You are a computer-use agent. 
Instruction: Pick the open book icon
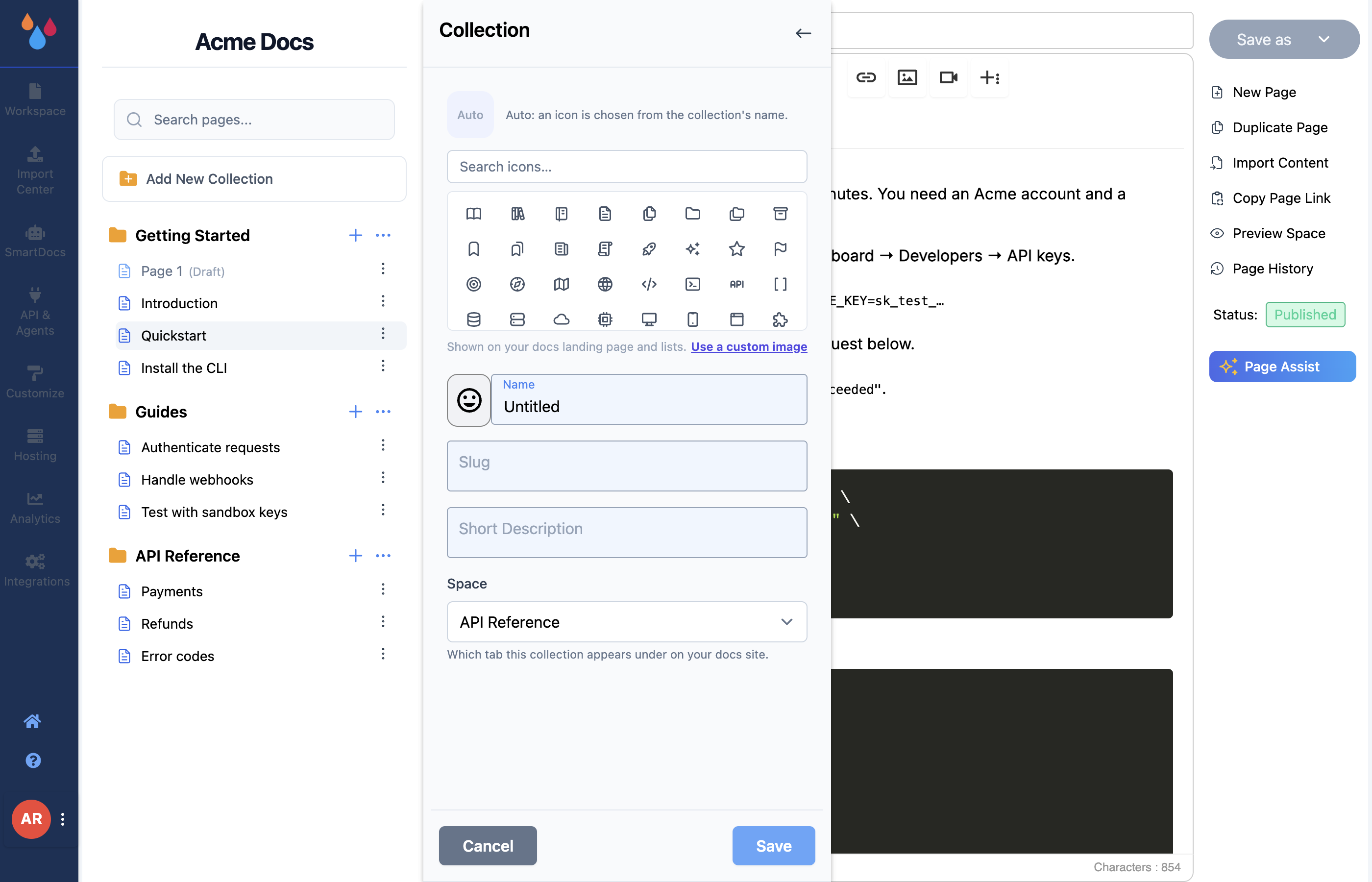pyautogui.click(x=473, y=214)
